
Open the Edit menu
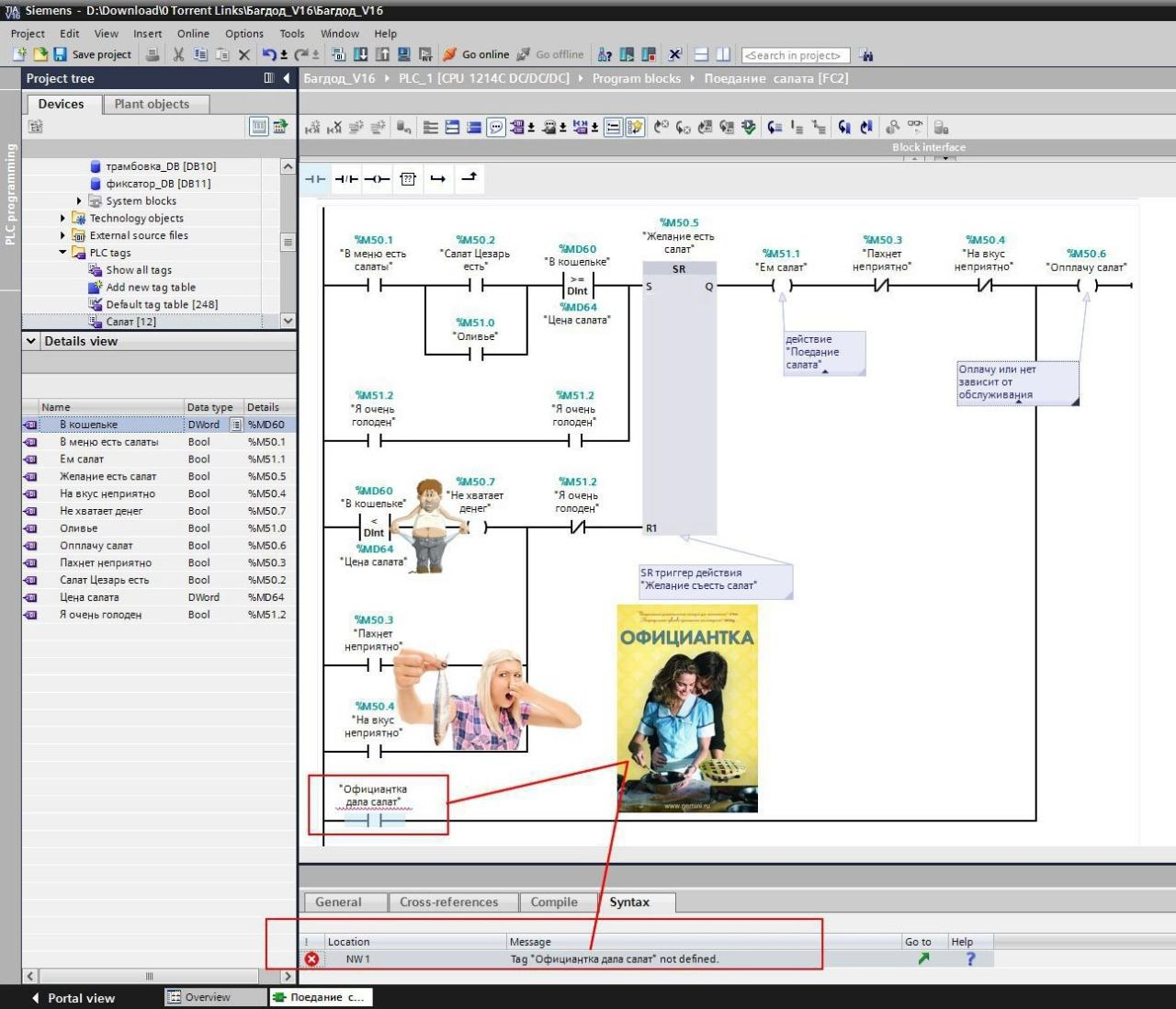coord(70,33)
